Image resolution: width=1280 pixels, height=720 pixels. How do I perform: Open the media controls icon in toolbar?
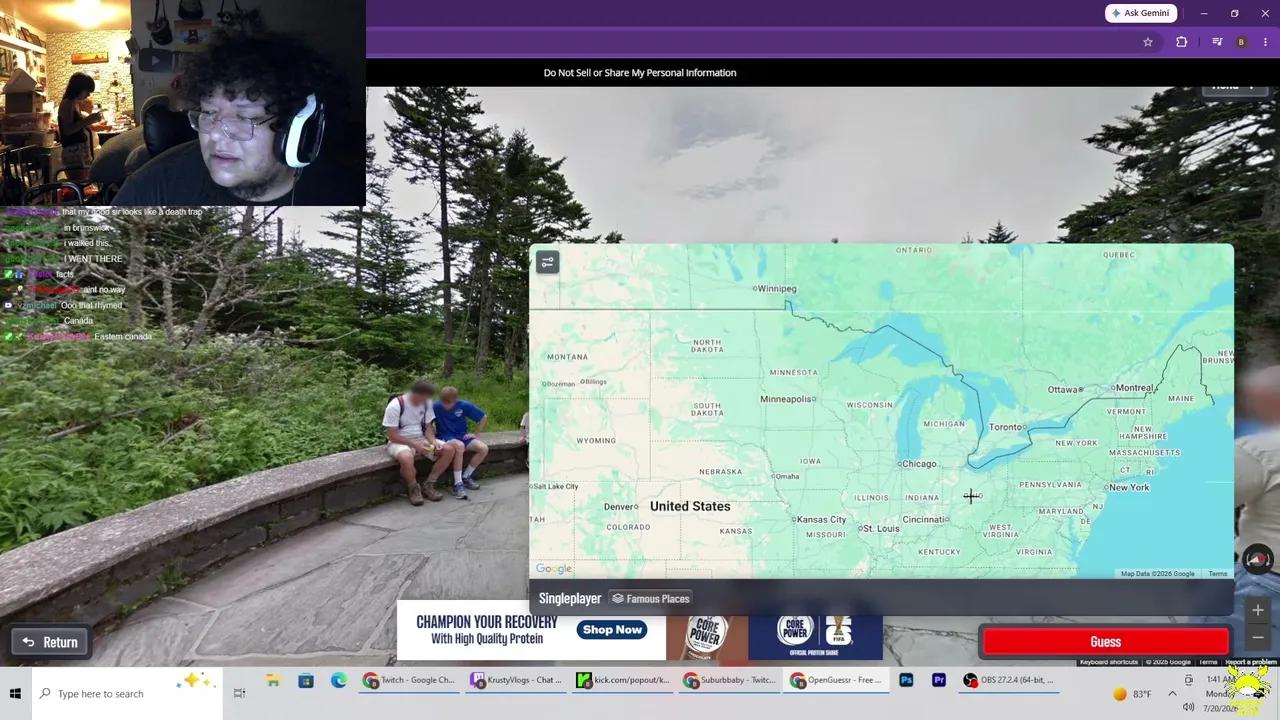(x=1217, y=42)
